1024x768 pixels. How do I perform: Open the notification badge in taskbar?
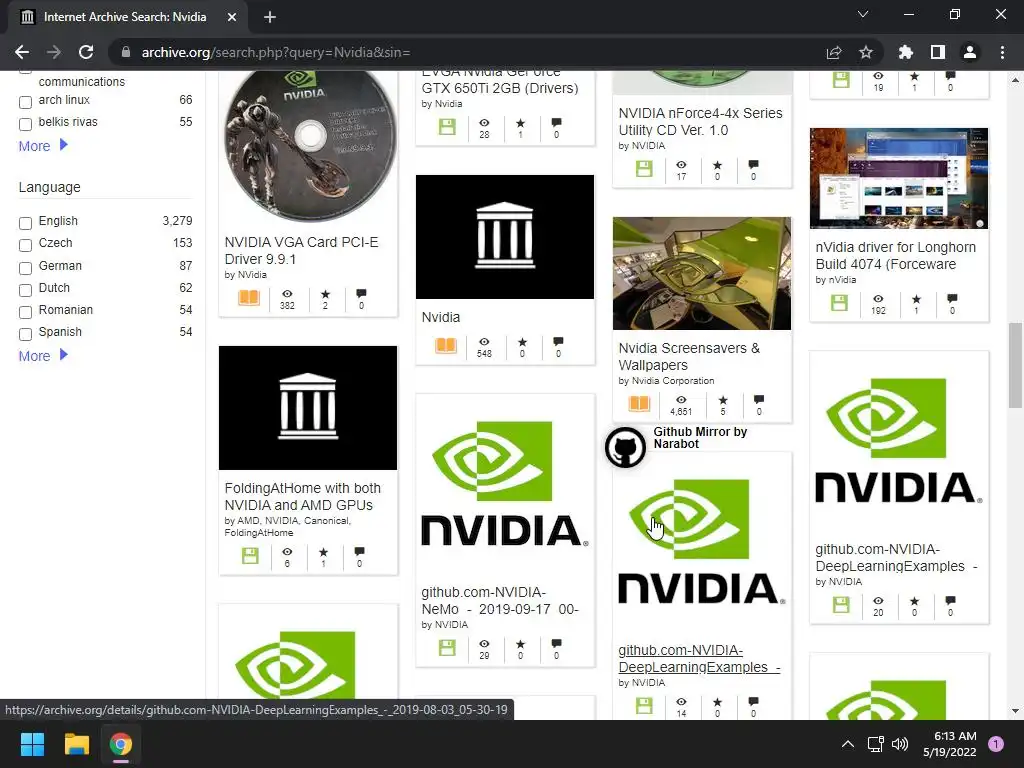(x=995, y=744)
